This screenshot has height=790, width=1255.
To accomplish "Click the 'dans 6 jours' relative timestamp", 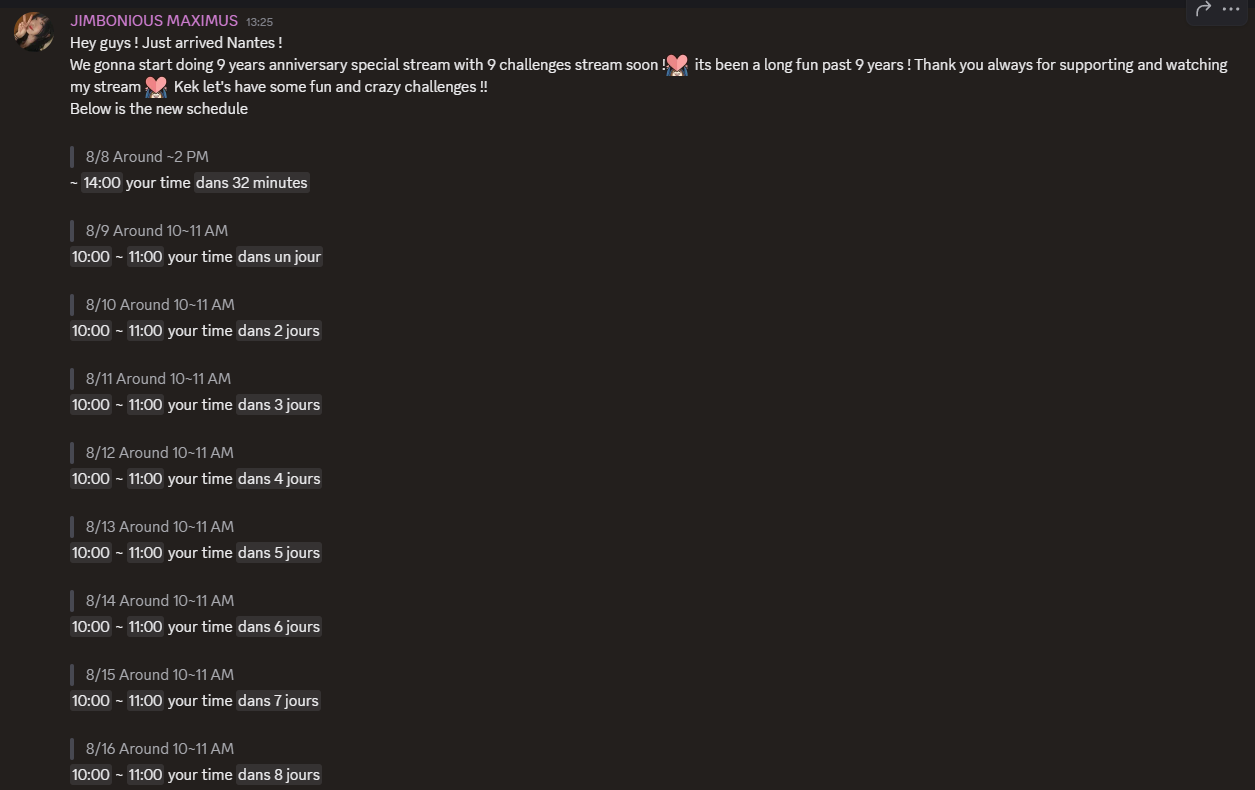I will pyautogui.click(x=279, y=627).
